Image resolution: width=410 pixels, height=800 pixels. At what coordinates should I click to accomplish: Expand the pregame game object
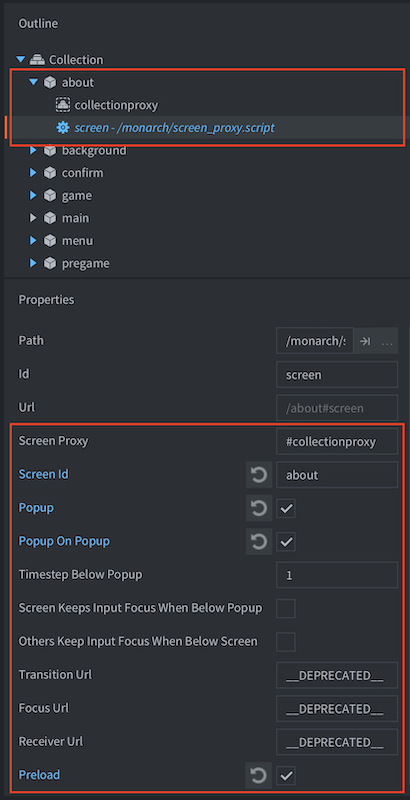(x=33, y=263)
